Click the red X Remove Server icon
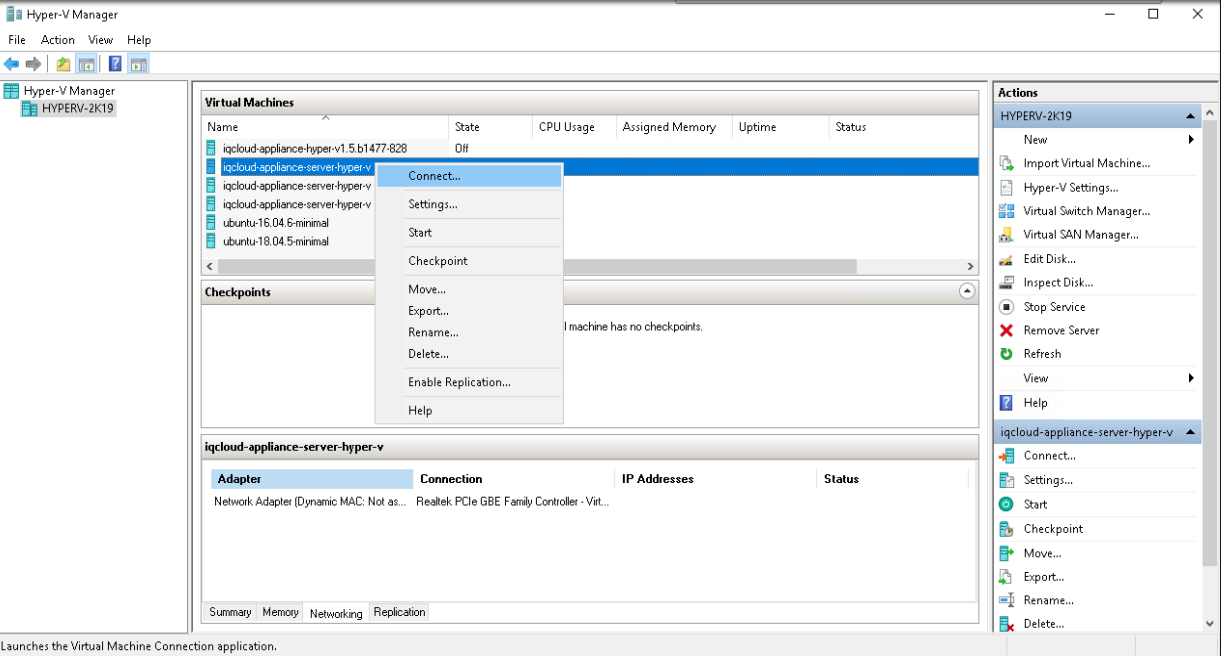Screen dimensions: 1221x656 click(x=1007, y=330)
